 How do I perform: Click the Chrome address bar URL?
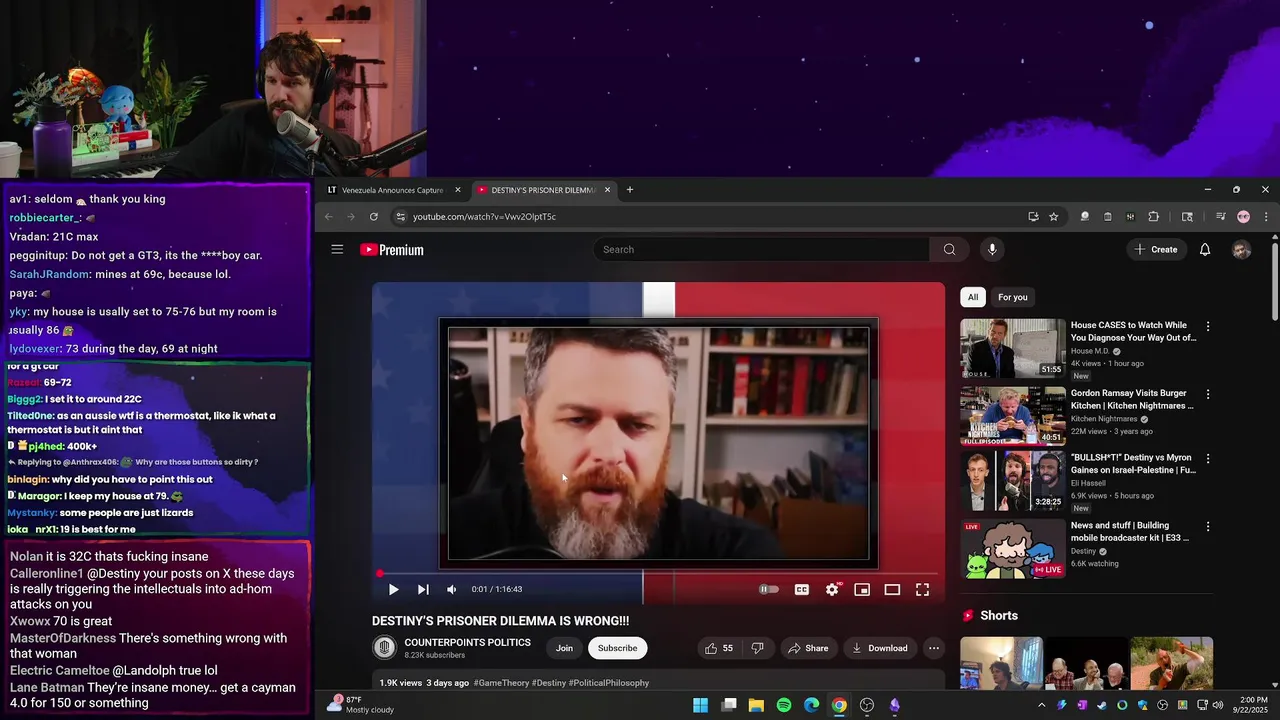pyautogui.click(x=484, y=217)
